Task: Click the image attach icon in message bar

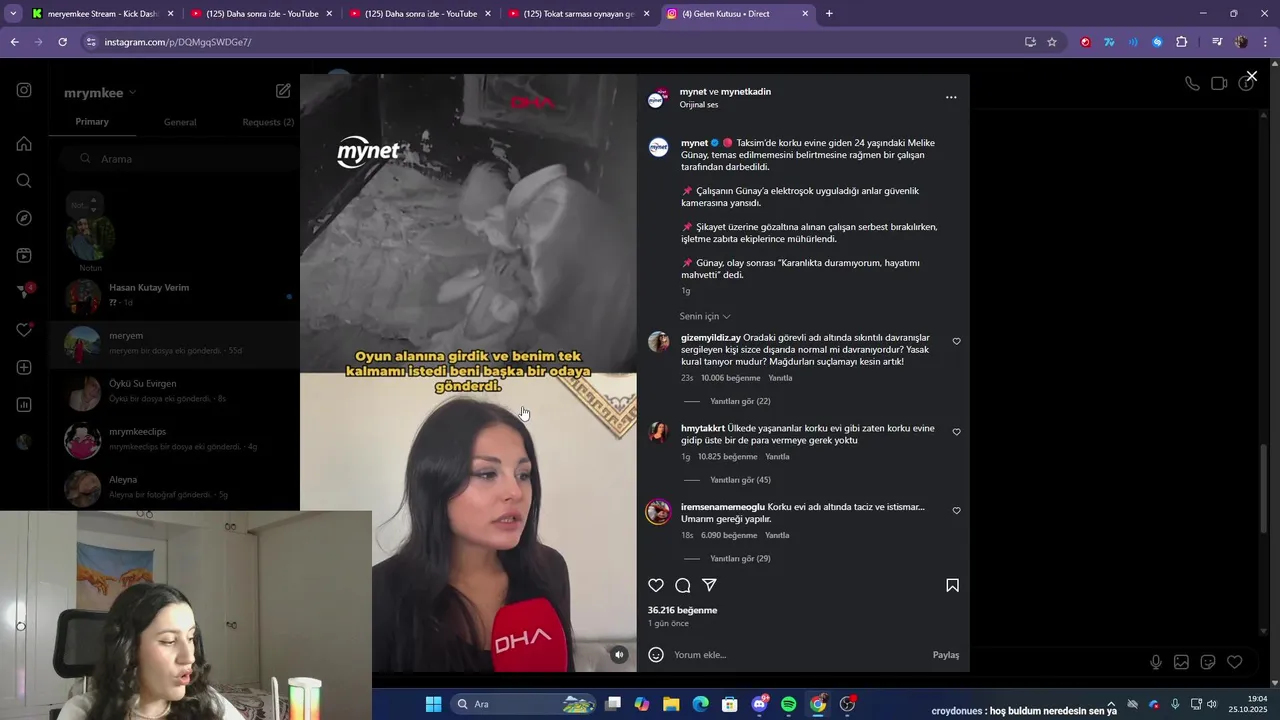Action: (1181, 662)
